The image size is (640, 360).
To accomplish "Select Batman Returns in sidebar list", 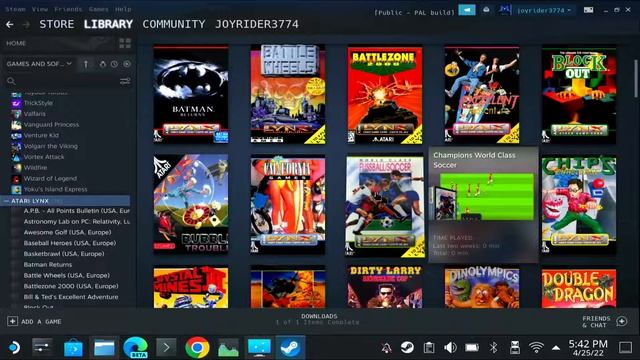I will (48, 264).
